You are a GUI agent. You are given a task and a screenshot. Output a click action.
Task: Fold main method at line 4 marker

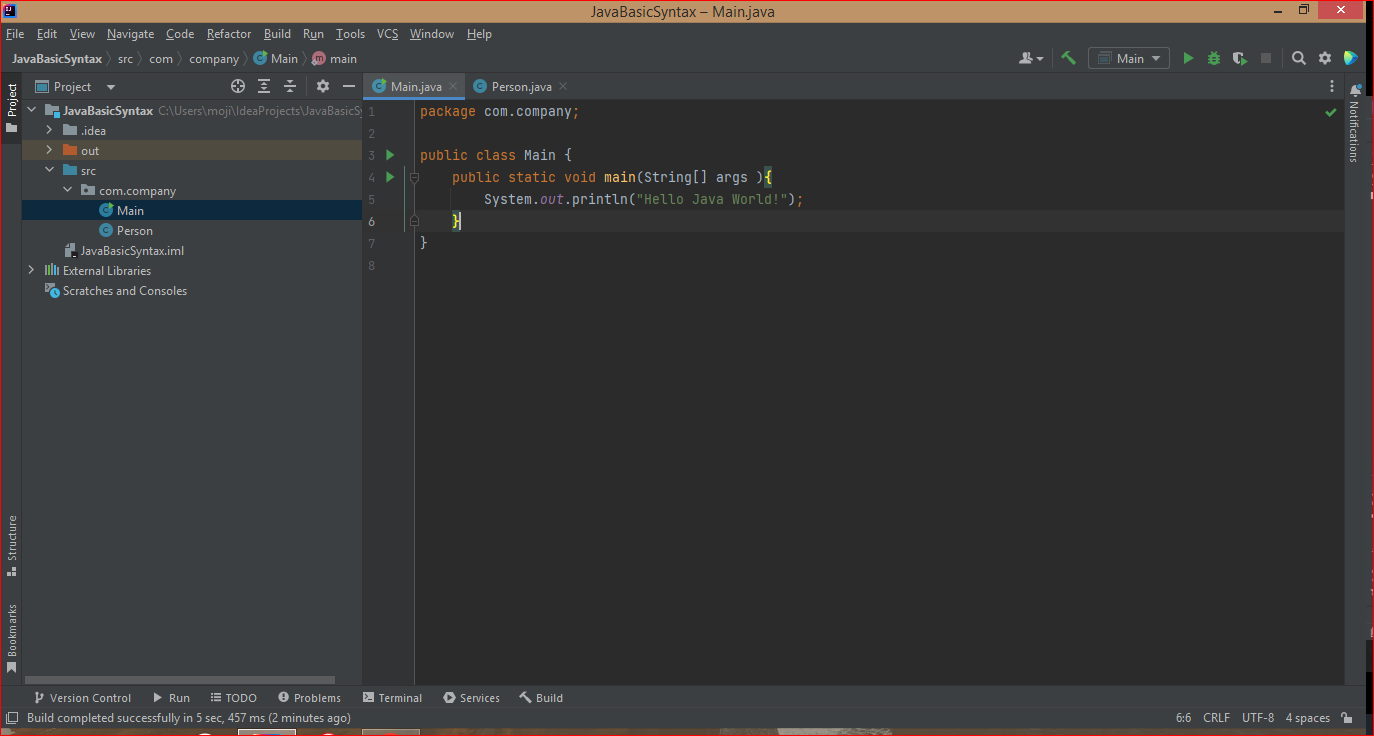(414, 177)
